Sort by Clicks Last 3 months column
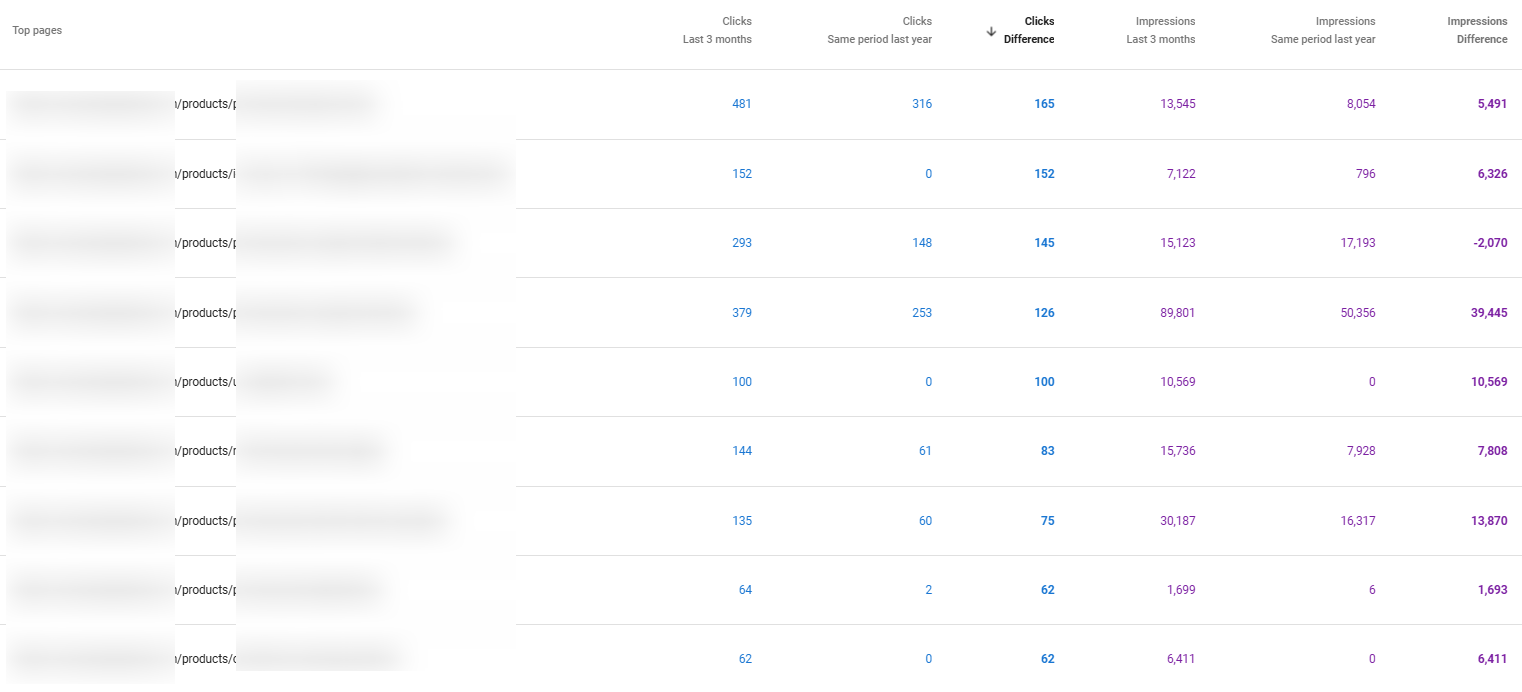1522x692 pixels. (x=724, y=30)
